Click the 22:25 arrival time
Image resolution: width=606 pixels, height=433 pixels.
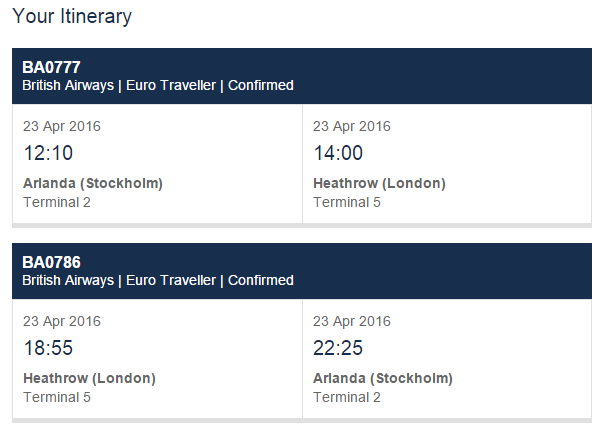tap(338, 348)
